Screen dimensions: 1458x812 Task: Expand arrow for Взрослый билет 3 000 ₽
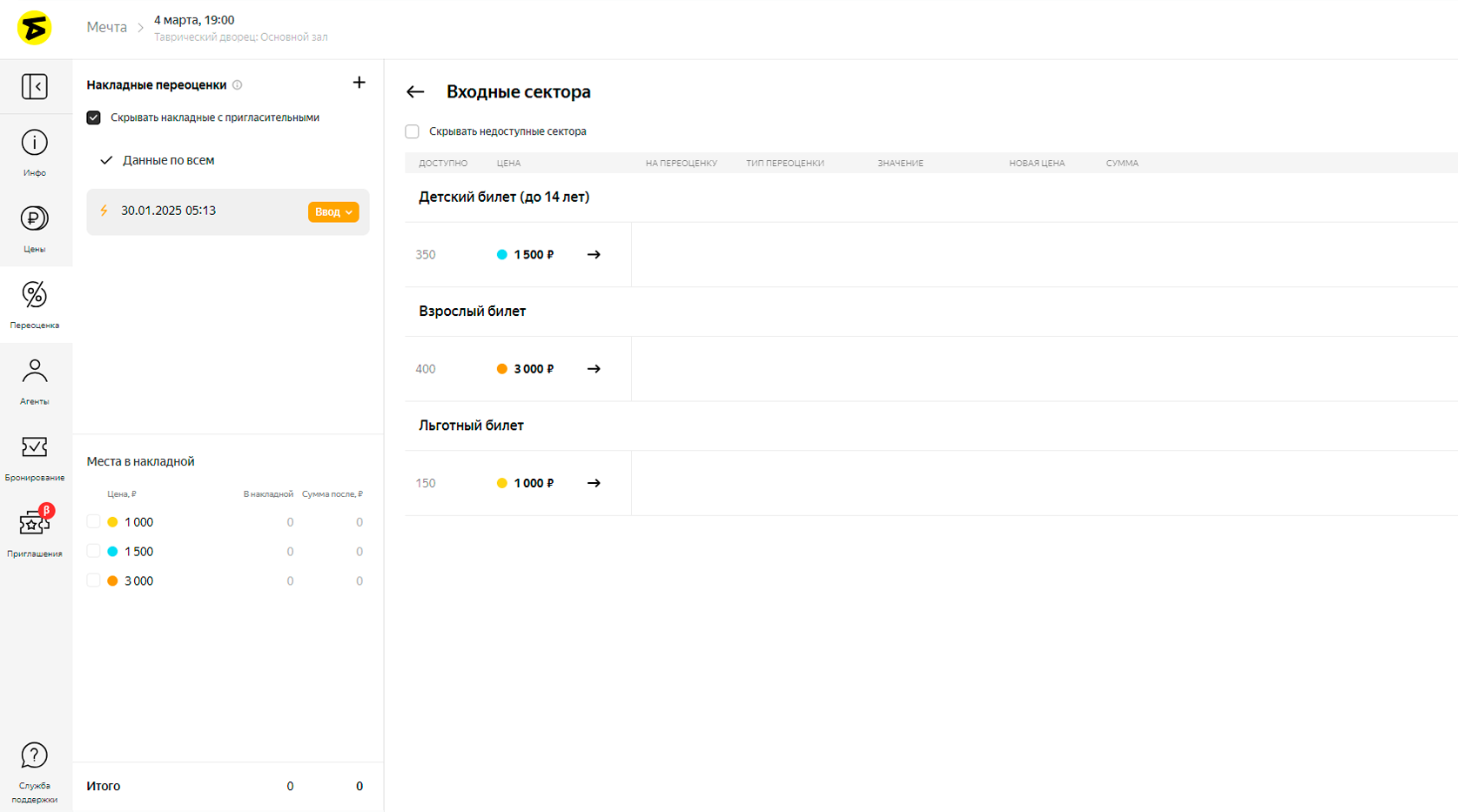coord(594,369)
